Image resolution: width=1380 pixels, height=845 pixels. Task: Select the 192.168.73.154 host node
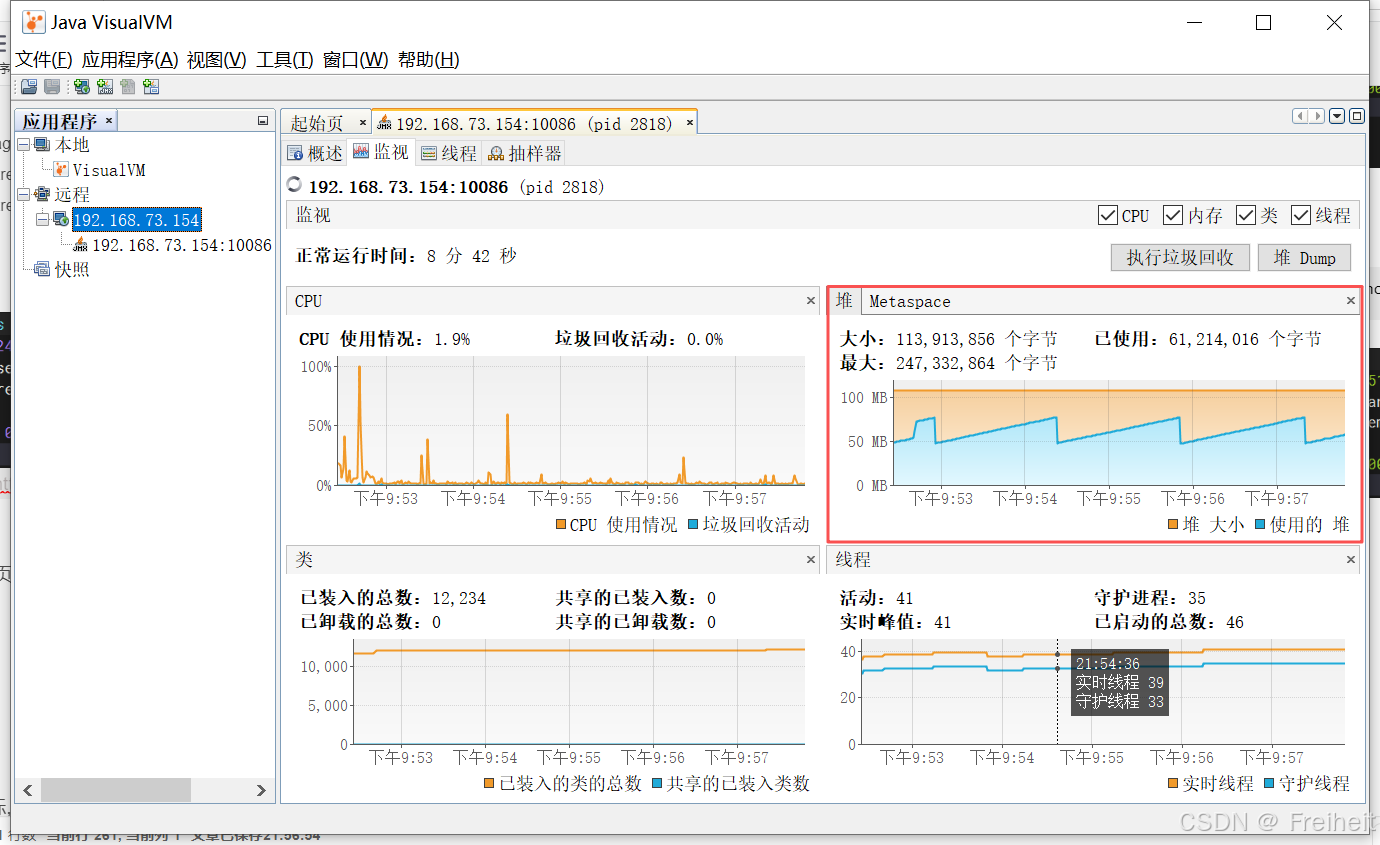pos(137,219)
